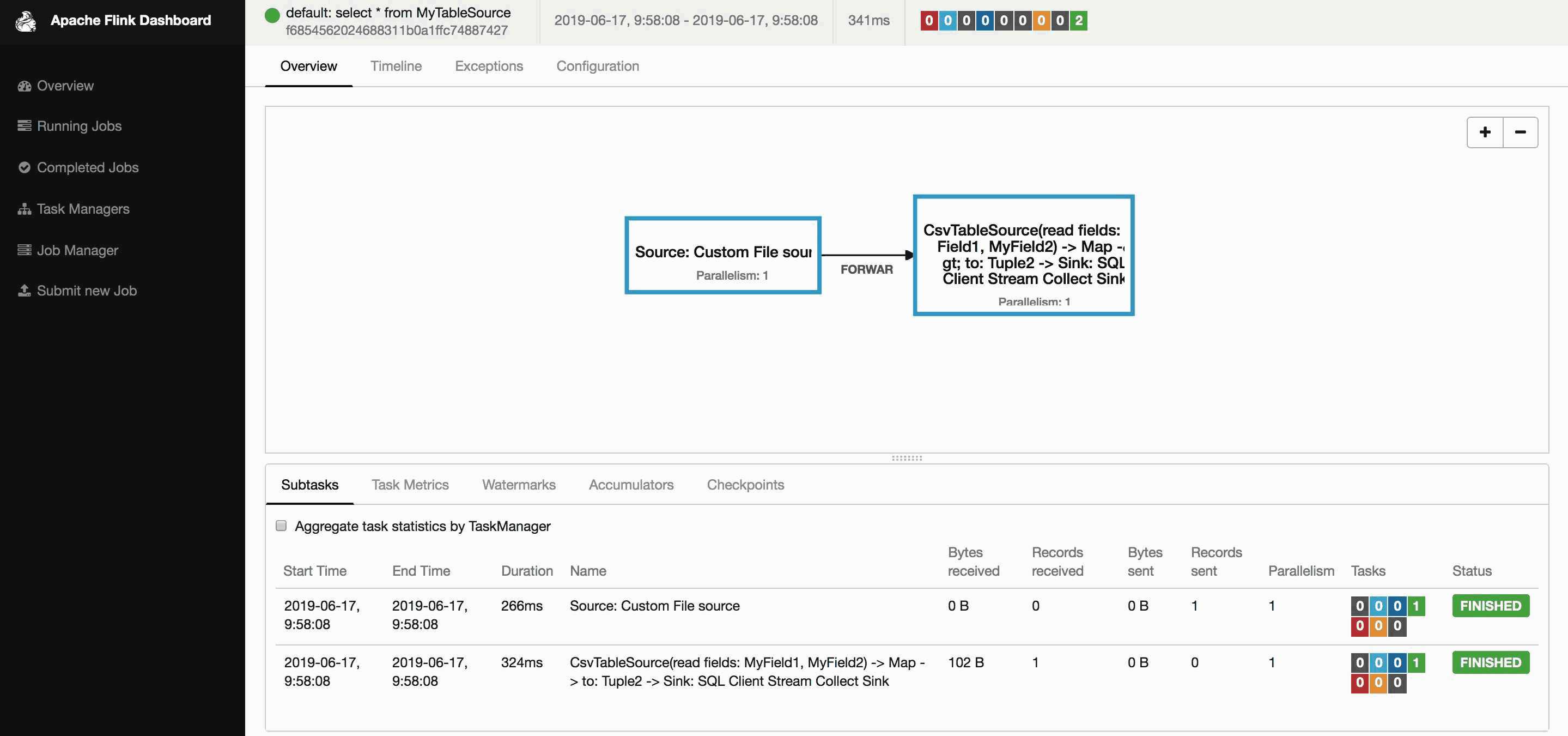Zoom out the job graph with minus

(x=1521, y=132)
